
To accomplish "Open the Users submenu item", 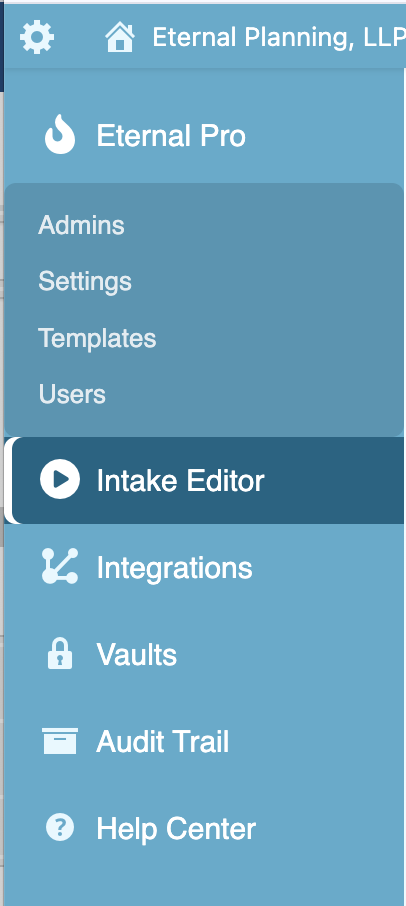I will point(72,394).
